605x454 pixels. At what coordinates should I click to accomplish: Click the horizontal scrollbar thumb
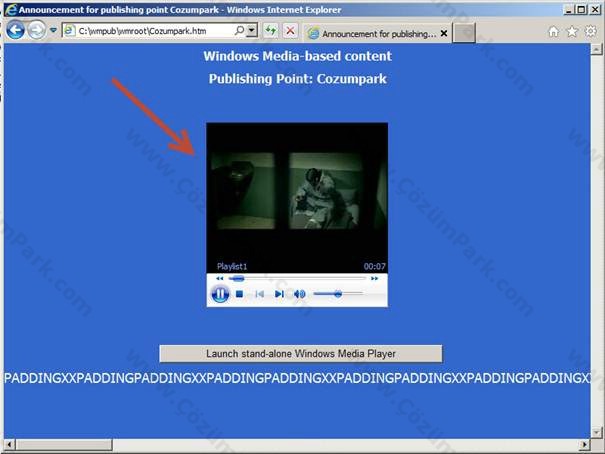click(x=64, y=444)
